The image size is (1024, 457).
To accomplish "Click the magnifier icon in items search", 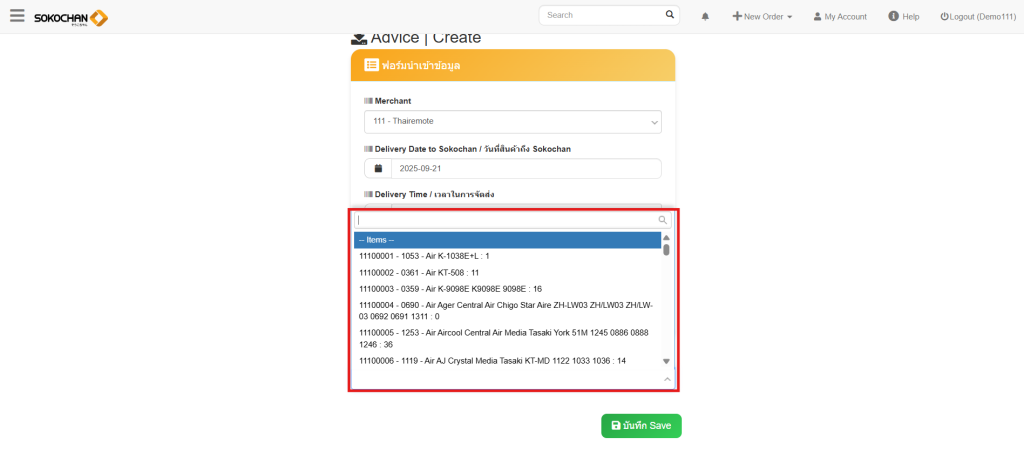I will pyautogui.click(x=662, y=220).
